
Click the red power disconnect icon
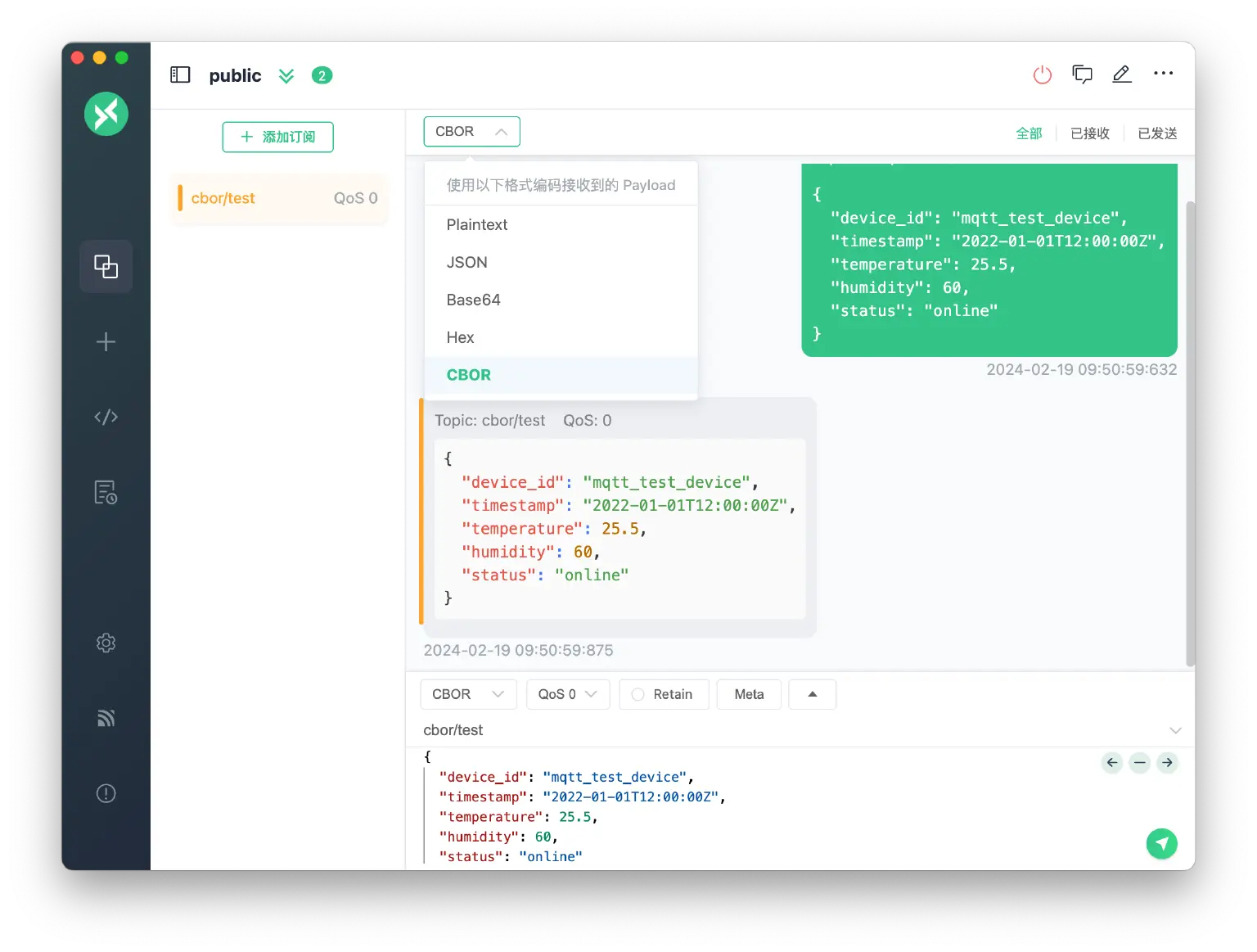pyautogui.click(x=1042, y=75)
